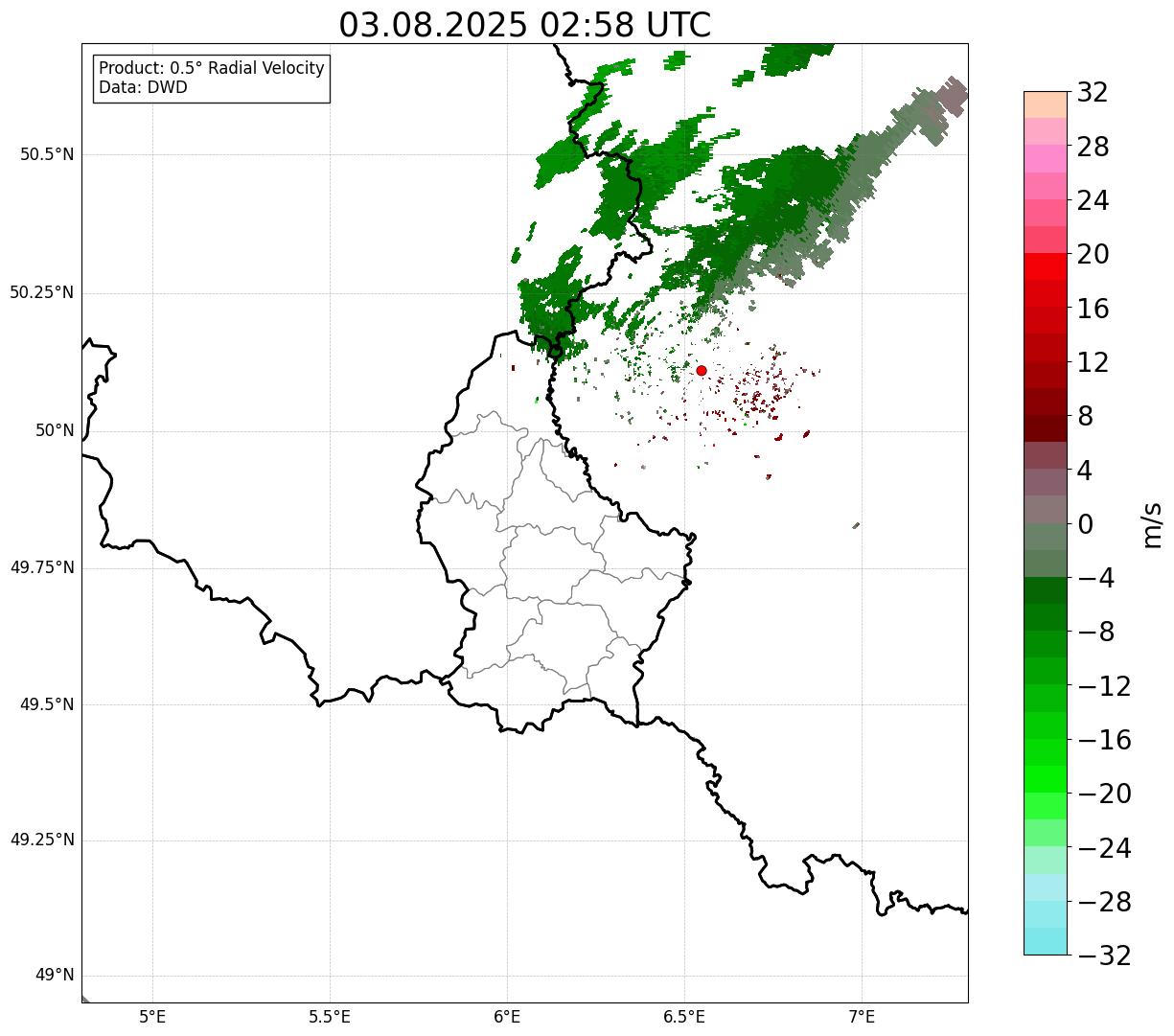The width and height of the screenshot is (1174, 1036).
Task: Click the colorbar value 8
Action: click(x=1086, y=416)
